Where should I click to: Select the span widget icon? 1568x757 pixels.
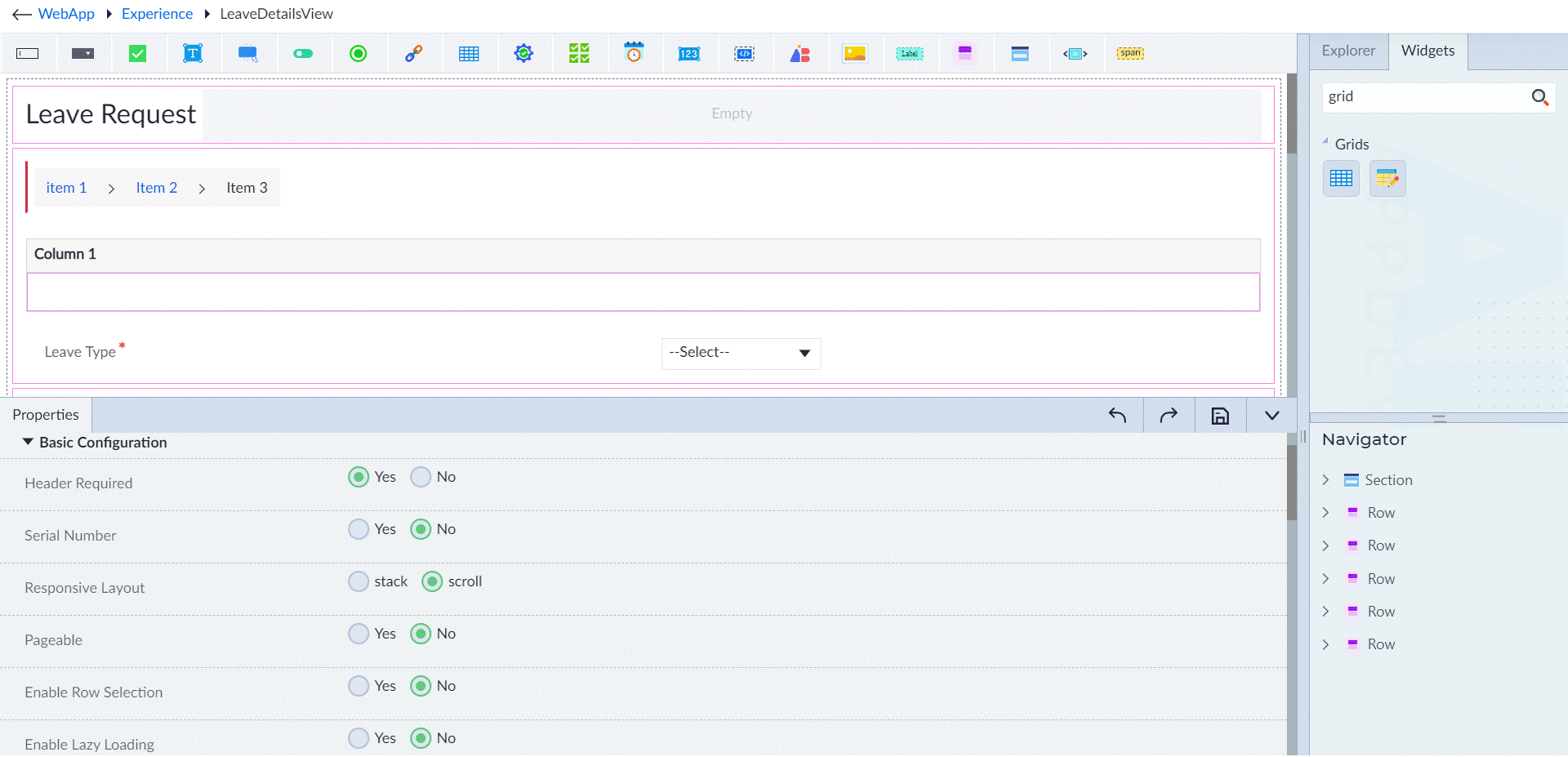tap(1130, 54)
